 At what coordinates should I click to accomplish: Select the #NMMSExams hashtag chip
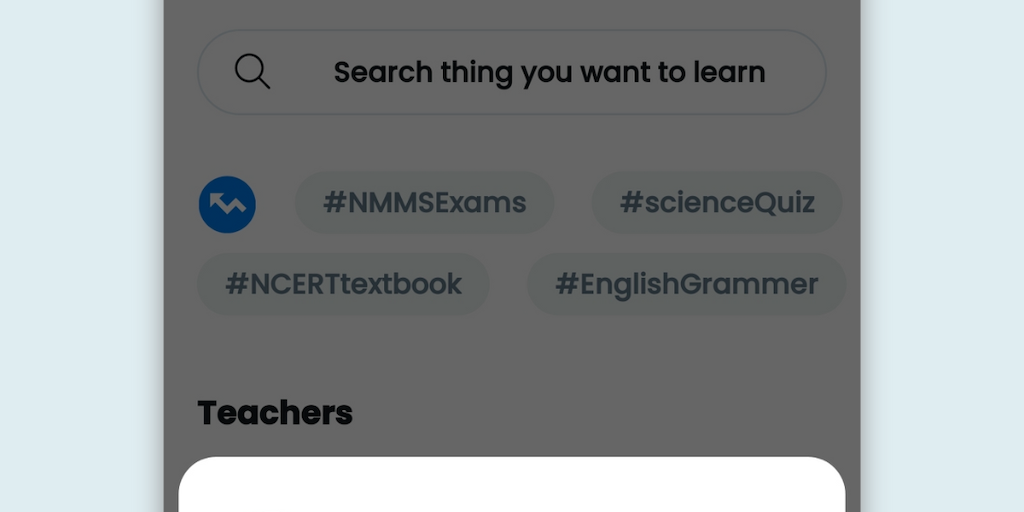pos(424,203)
